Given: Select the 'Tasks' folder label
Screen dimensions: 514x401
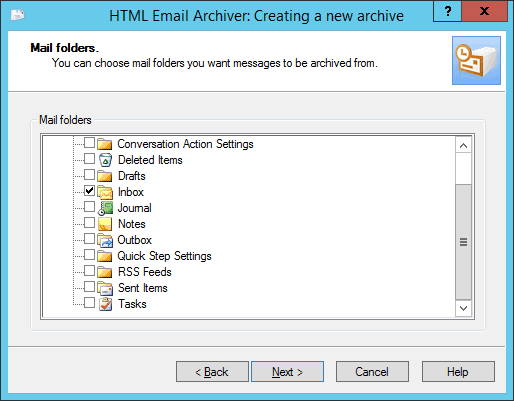Looking at the screenshot, I should [132, 304].
